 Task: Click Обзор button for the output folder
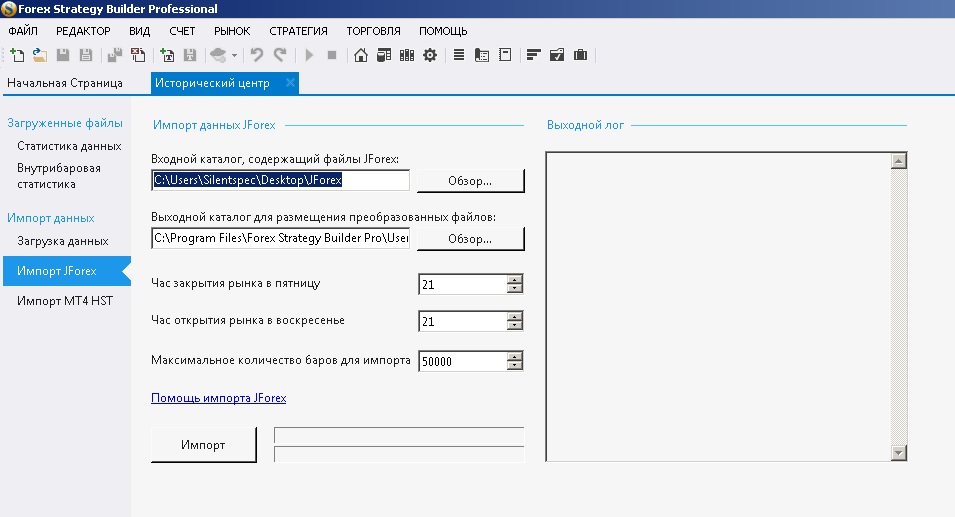point(470,239)
